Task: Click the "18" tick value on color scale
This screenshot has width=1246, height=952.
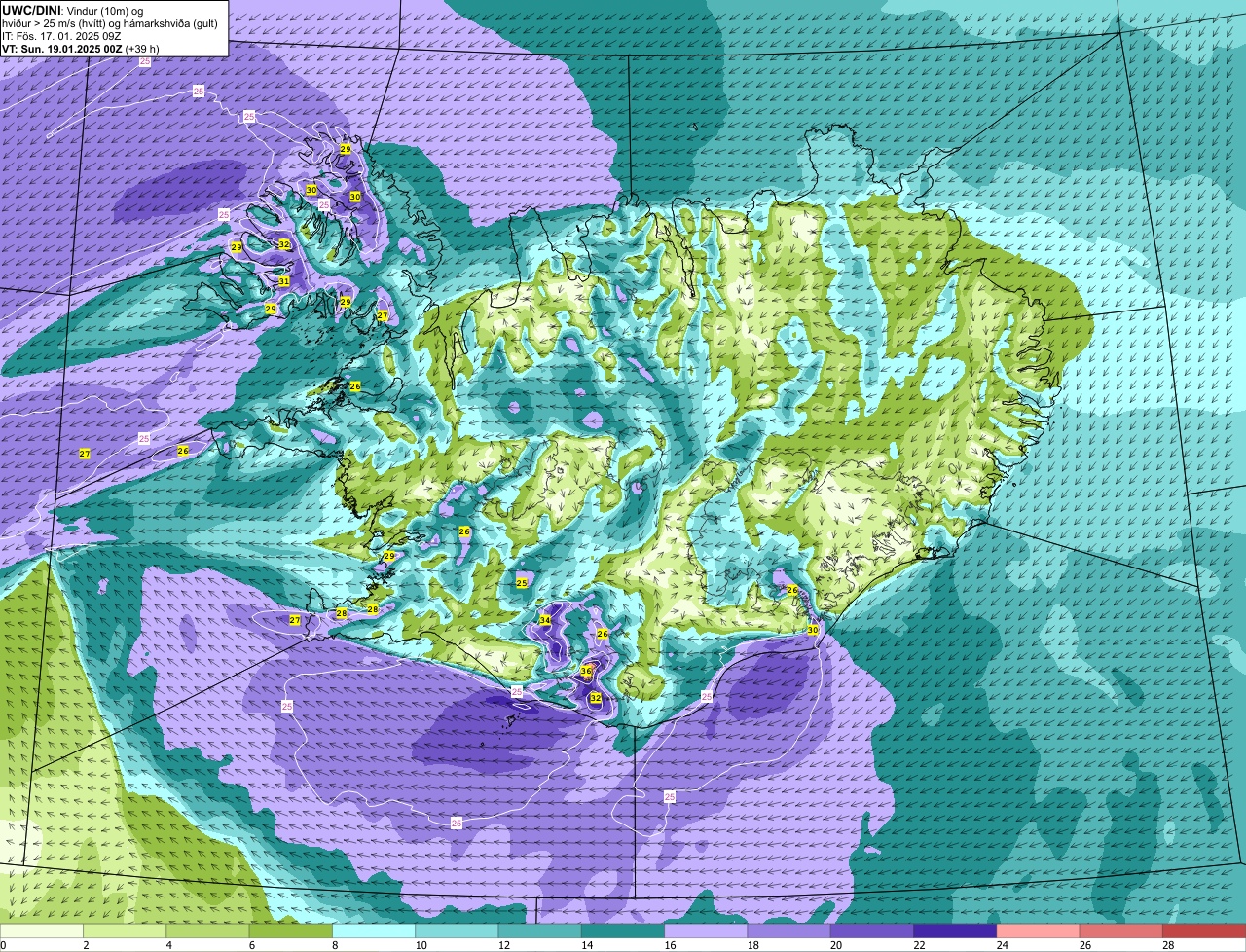Action: (751, 945)
